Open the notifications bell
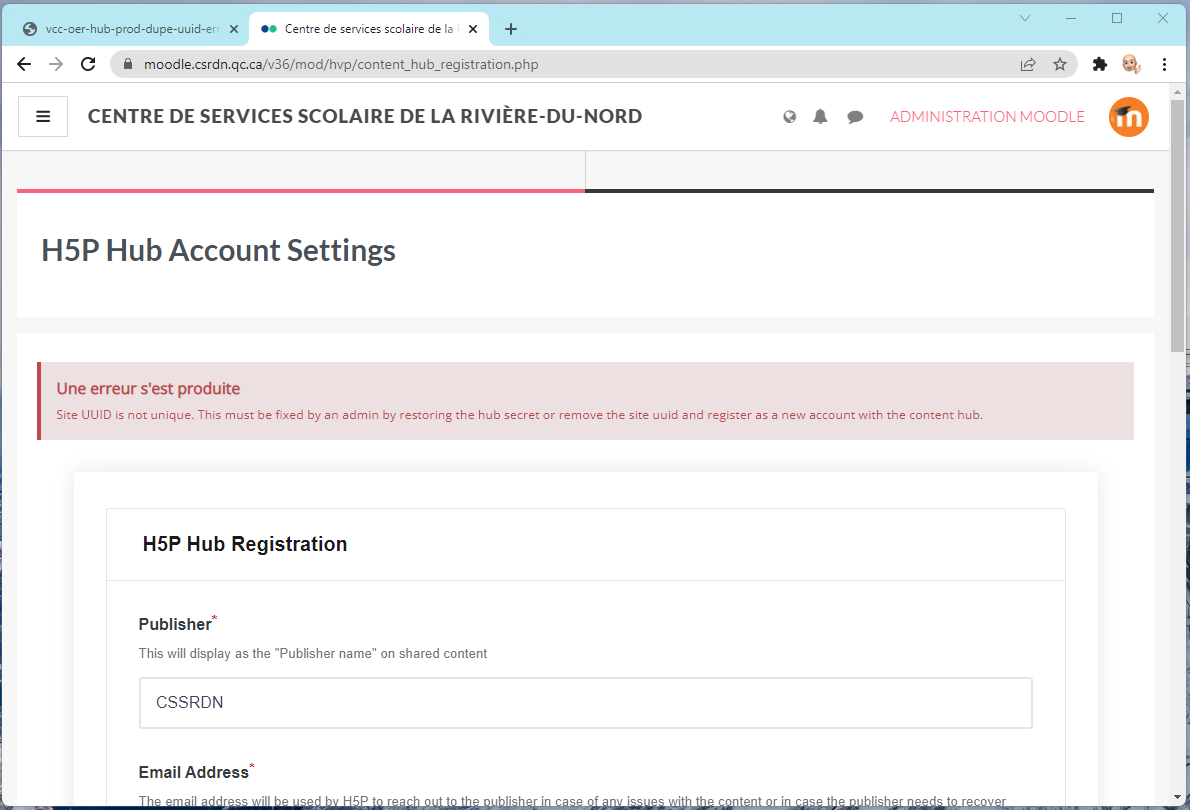The width and height of the screenshot is (1190, 810). 820,116
